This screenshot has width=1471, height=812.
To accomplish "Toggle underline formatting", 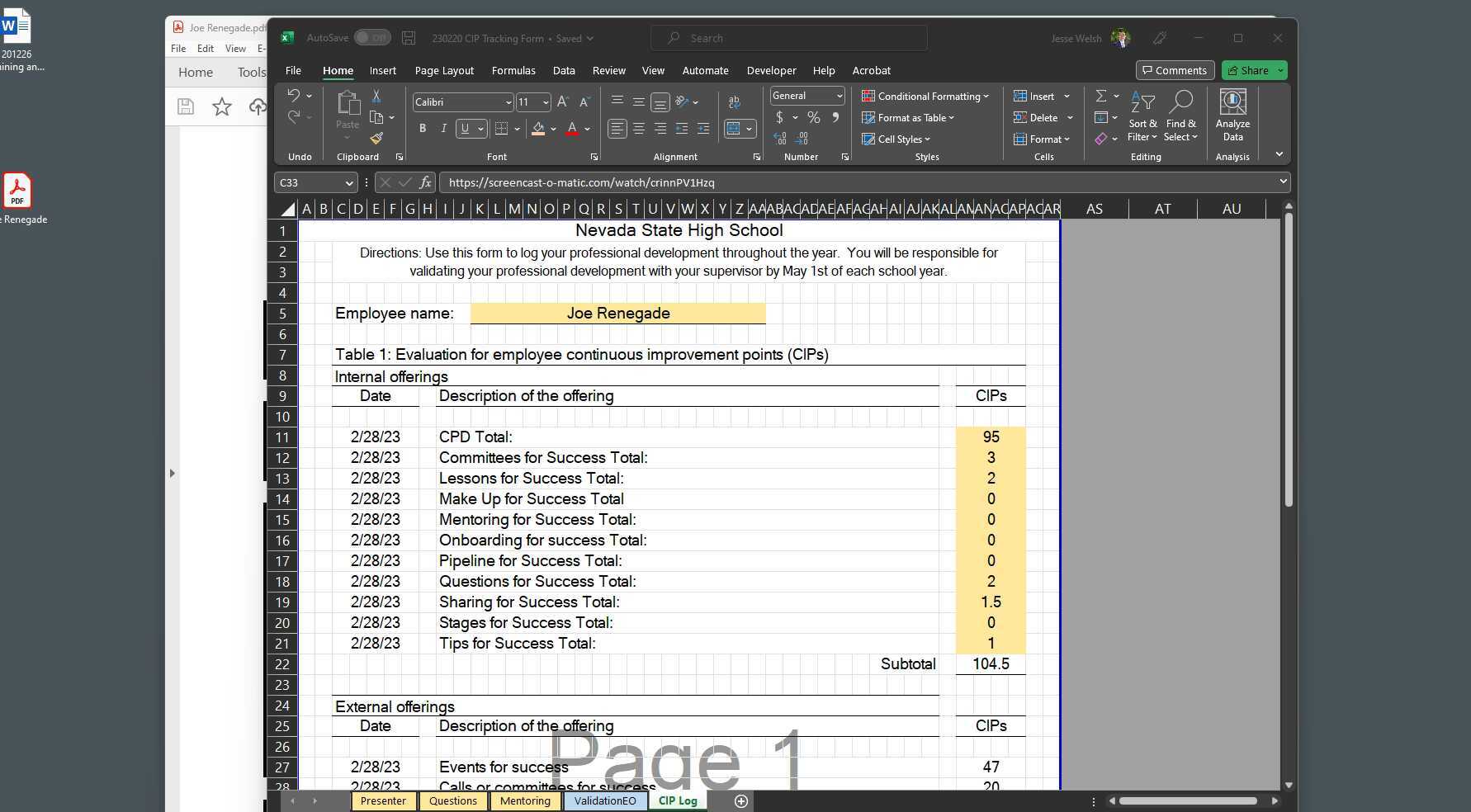I will (465, 129).
